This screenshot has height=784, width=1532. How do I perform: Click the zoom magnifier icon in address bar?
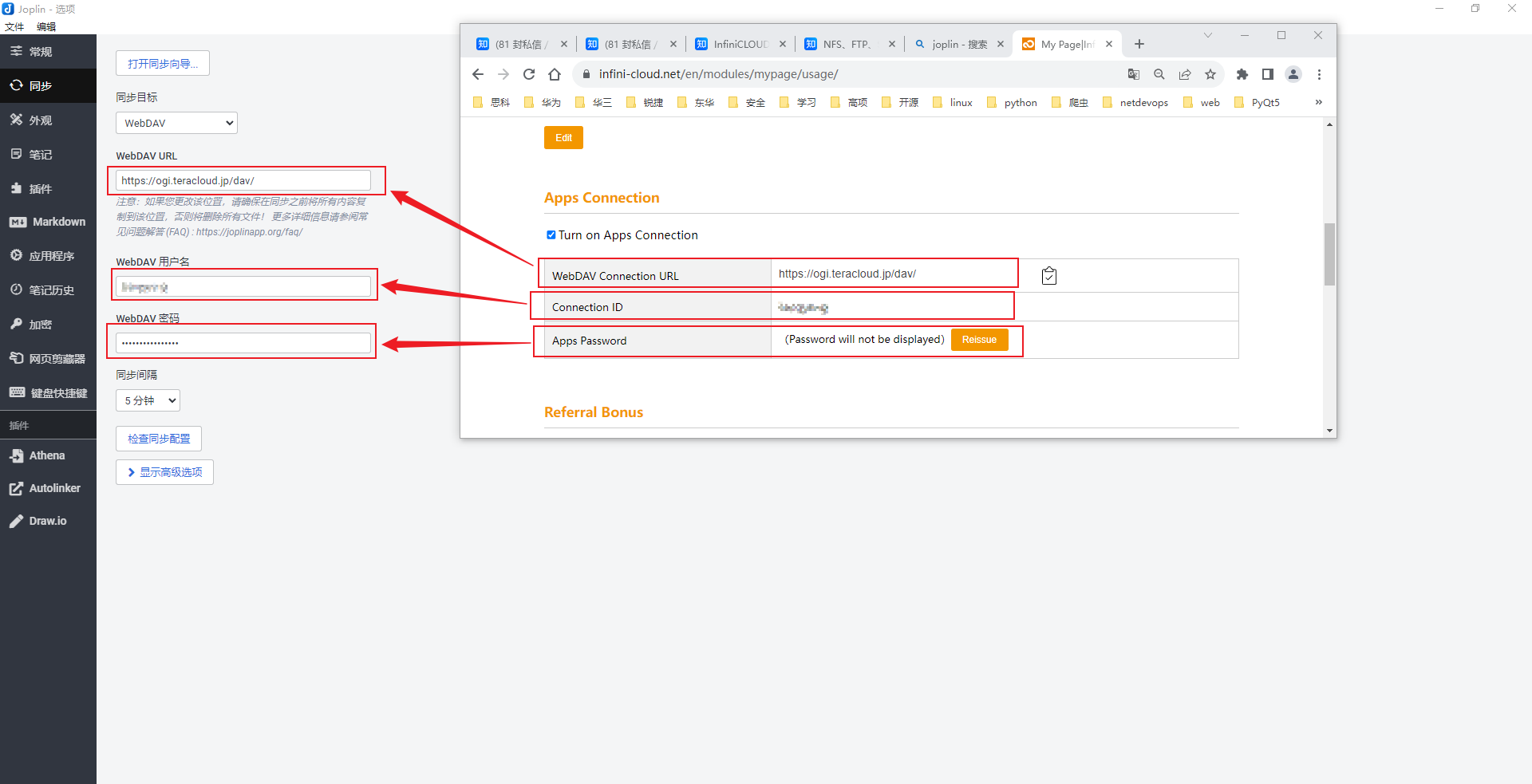click(x=1159, y=74)
